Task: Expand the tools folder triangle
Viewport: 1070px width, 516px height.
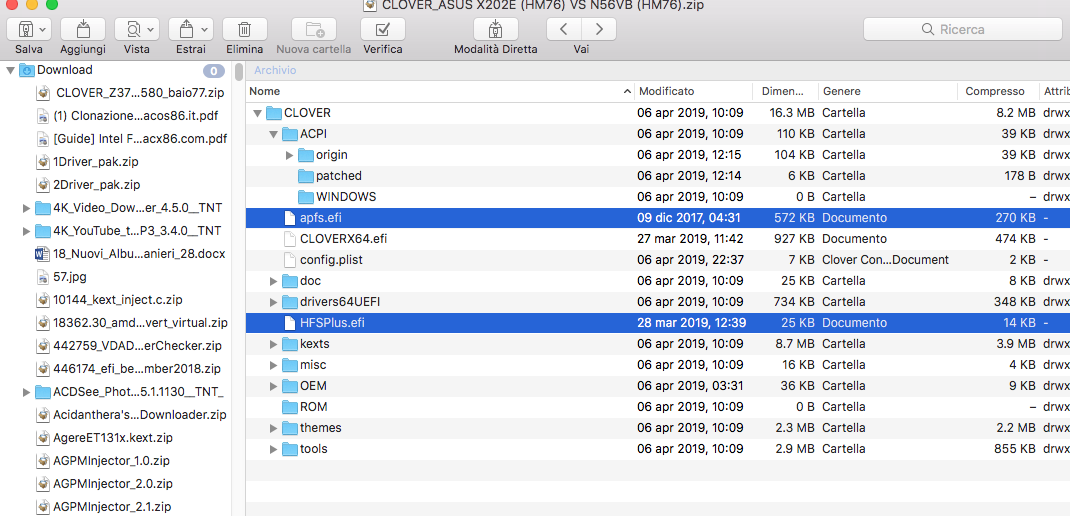Action: pos(274,449)
